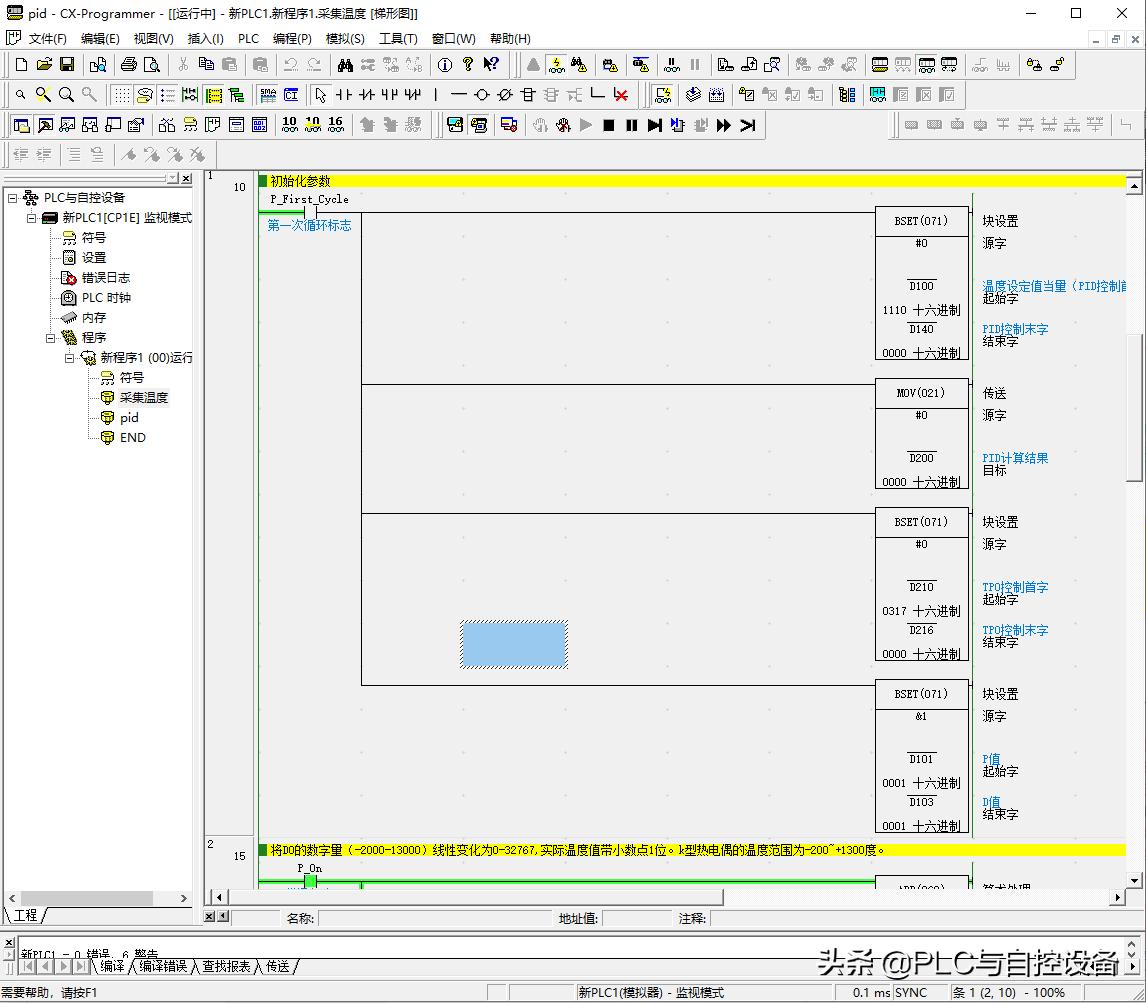Viewport: 1146px width, 1003px height.
Task: Open 错误日志 in the project tree
Action: pos(106,278)
